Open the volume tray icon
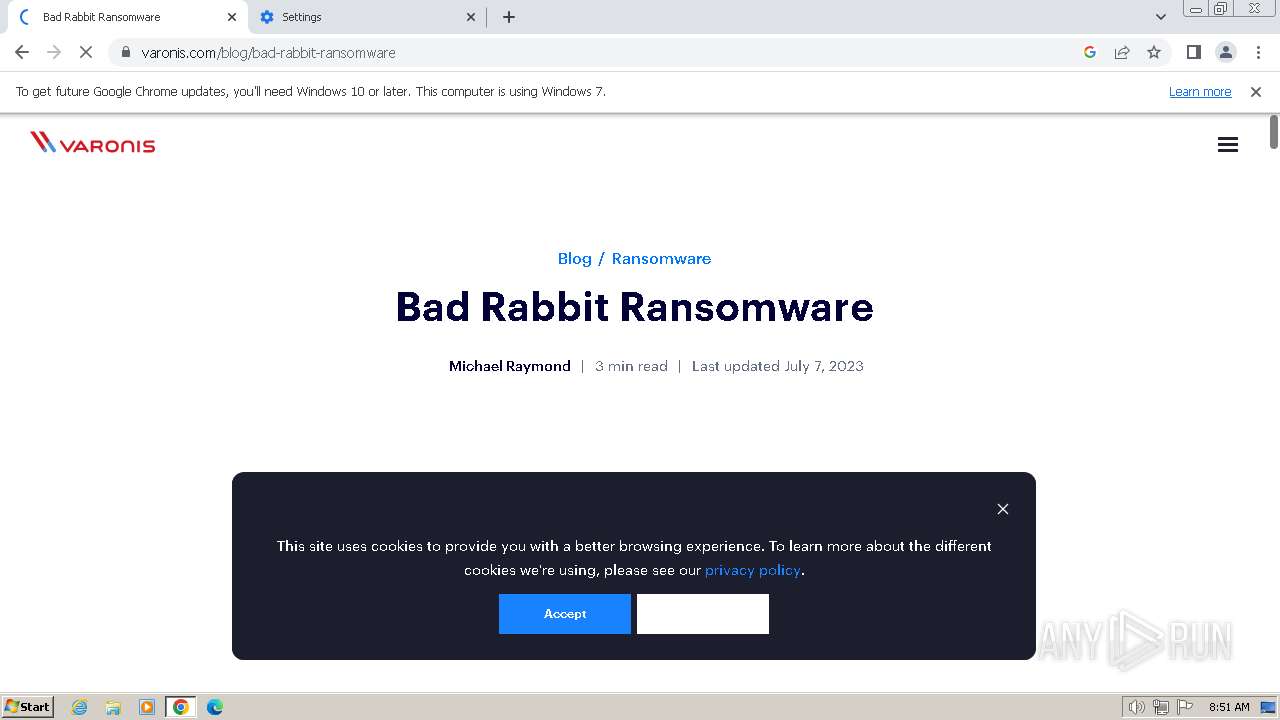Image resolution: width=1280 pixels, height=720 pixels. [1137, 707]
